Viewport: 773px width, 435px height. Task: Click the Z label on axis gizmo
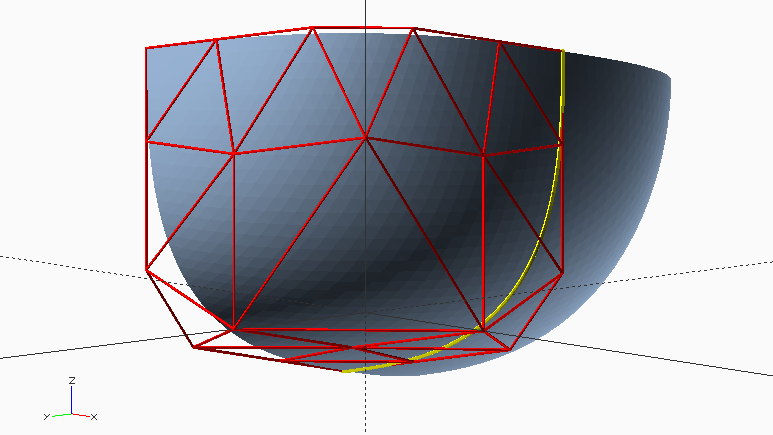(72, 381)
